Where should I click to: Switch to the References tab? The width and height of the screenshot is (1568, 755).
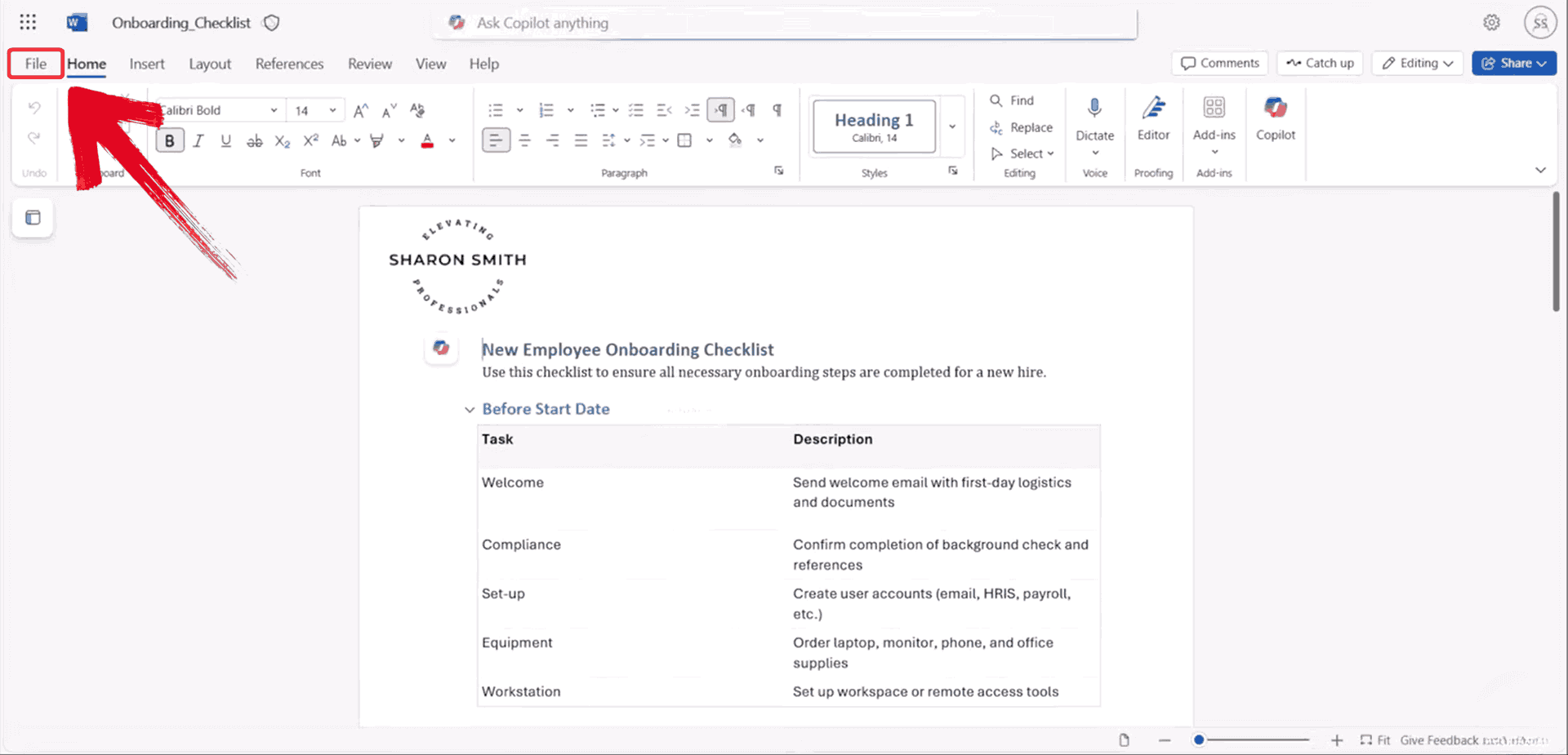(x=289, y=64)
